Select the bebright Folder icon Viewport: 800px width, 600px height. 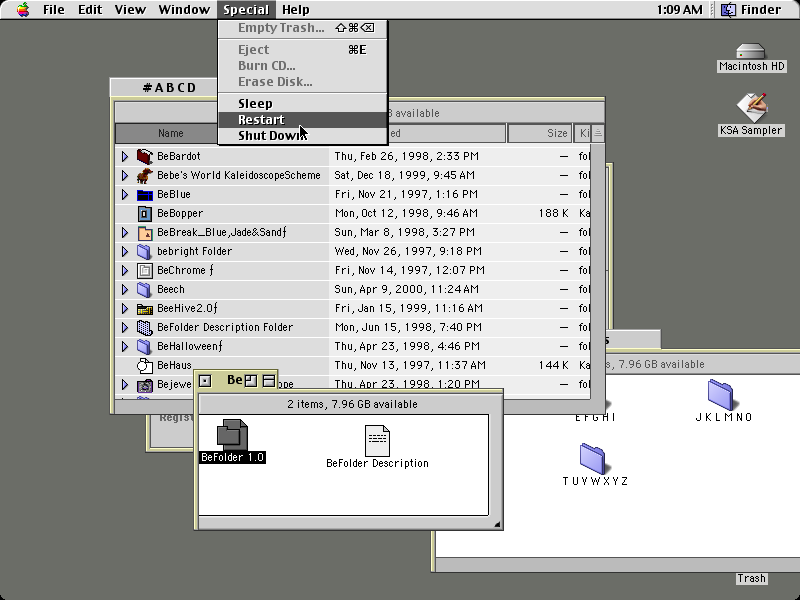point(145,251)
